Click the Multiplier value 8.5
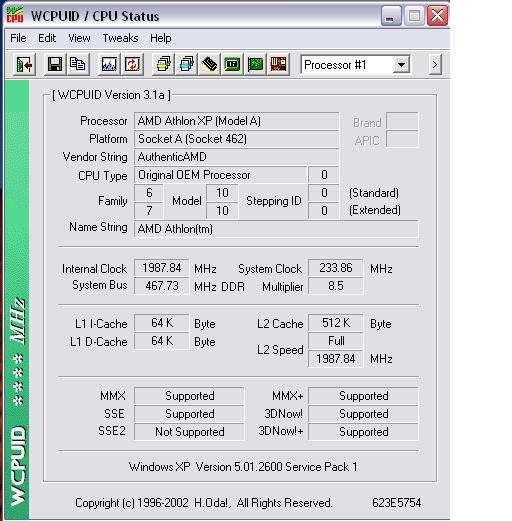512x521 pixels. coord(336,286)
